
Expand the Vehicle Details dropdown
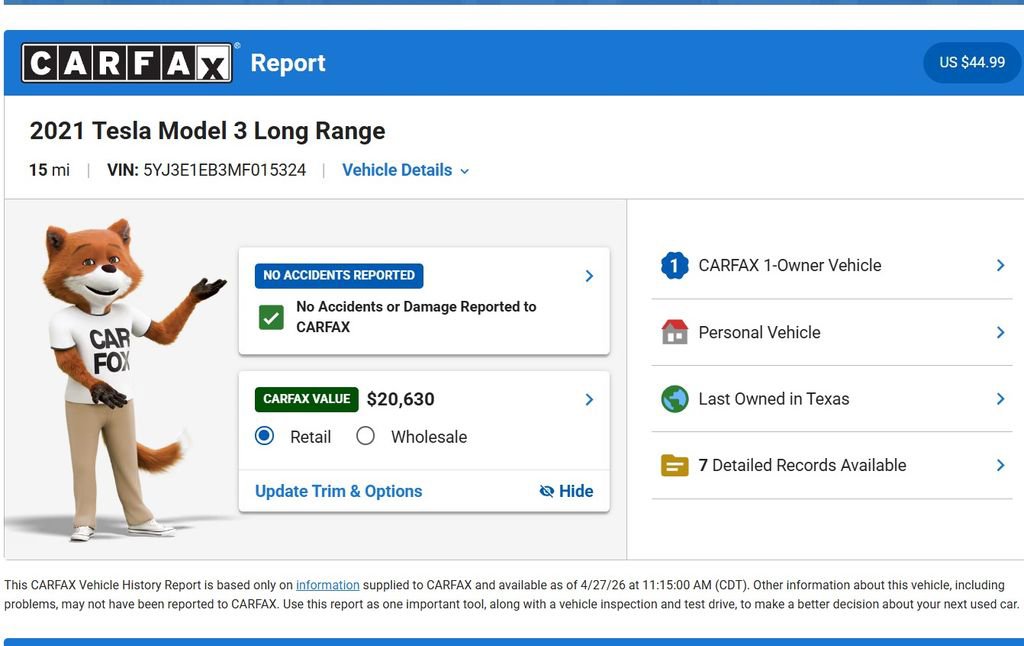point(406,170)
